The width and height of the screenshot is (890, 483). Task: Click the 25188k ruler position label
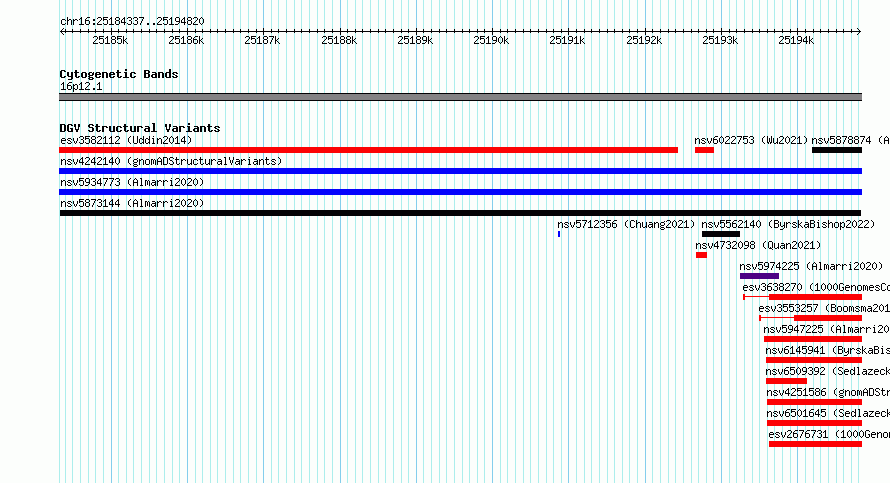[x=339, y=40]
